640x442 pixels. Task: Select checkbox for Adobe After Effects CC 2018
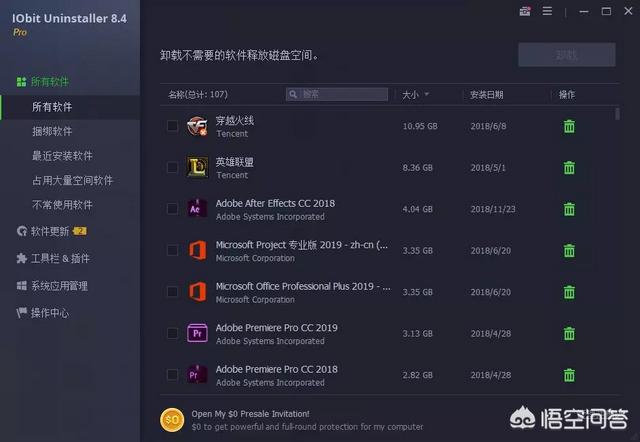[x=172, y=209]
